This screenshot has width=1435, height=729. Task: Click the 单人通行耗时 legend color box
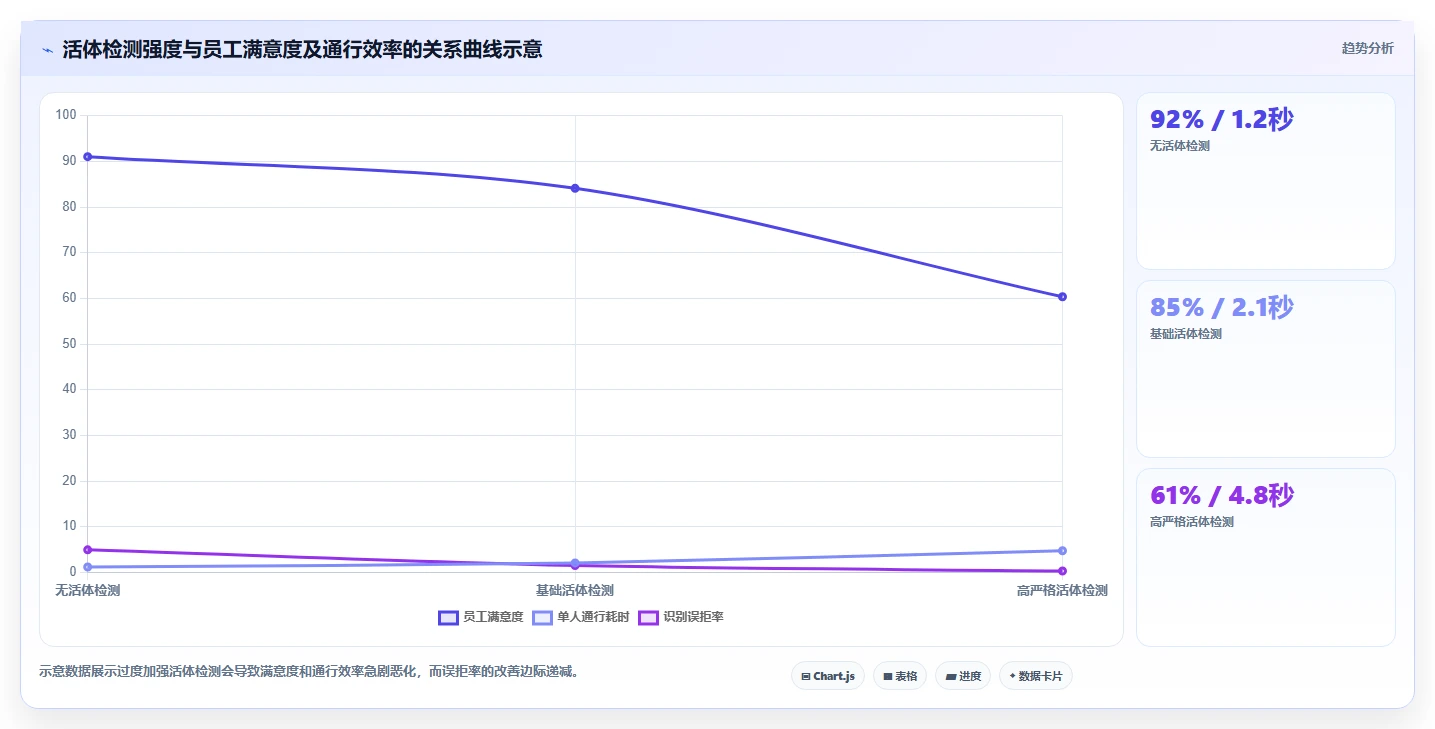click(542, 617)
